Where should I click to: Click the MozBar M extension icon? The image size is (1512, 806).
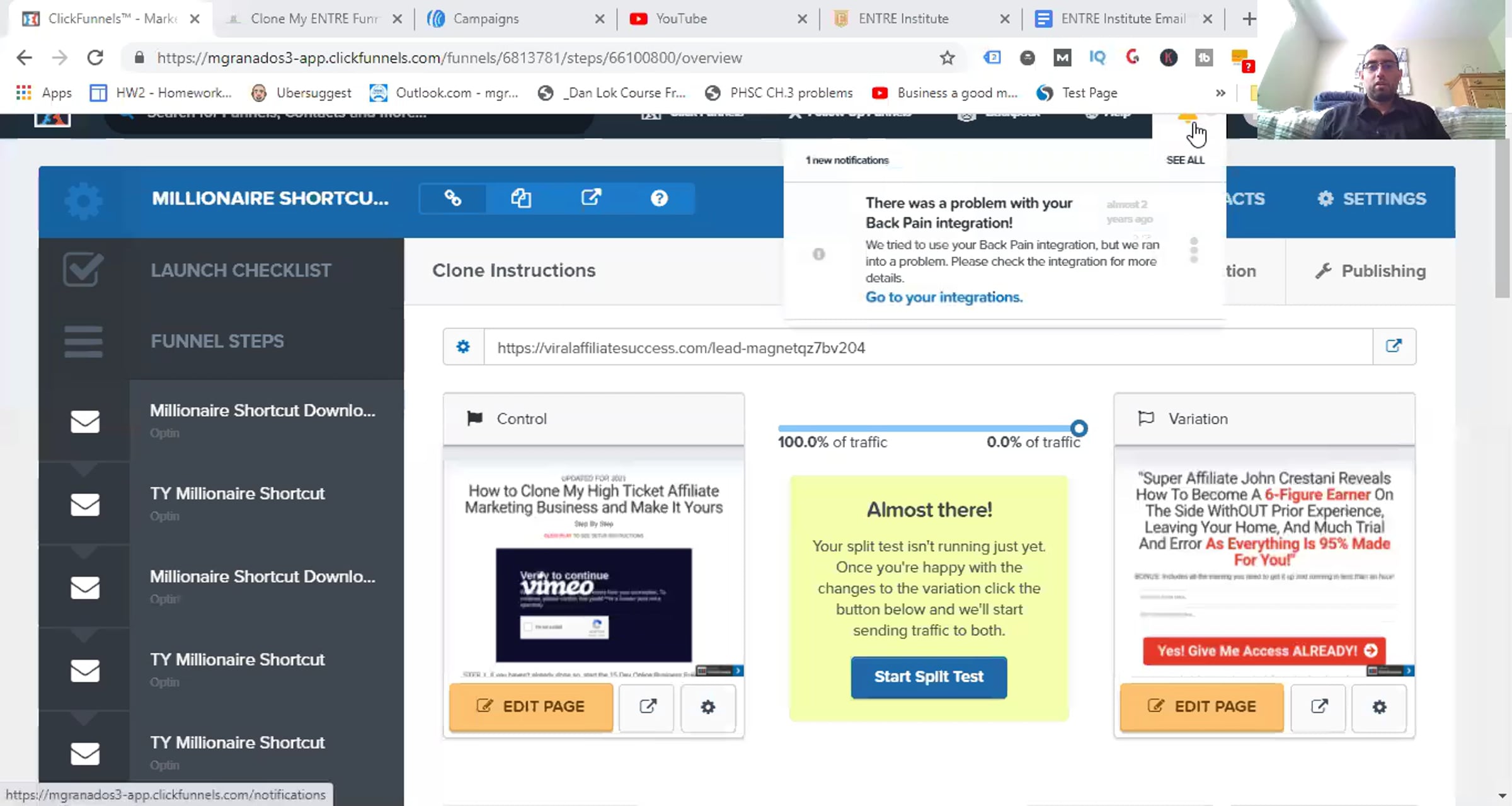point(1062,58)
